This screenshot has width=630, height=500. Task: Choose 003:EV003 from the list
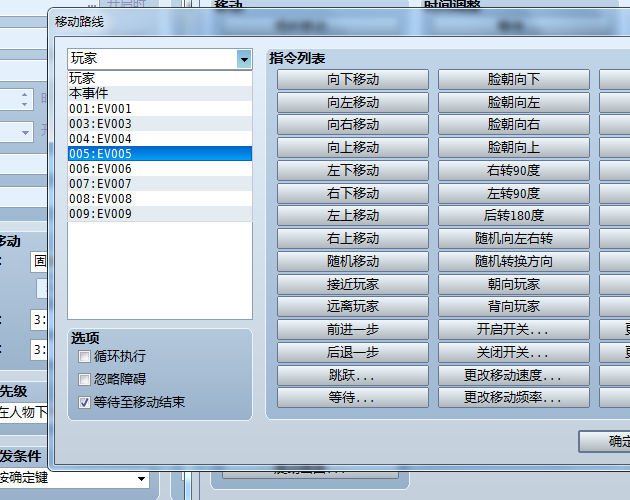click(160, 123)
